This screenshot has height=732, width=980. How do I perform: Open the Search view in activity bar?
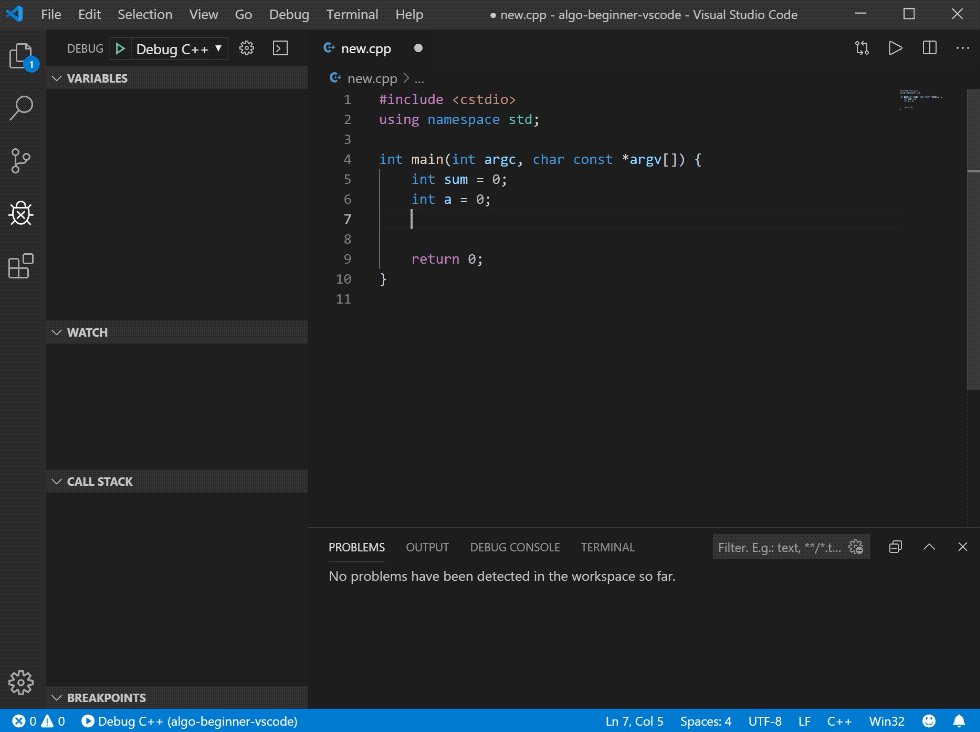tap(21, 108)
